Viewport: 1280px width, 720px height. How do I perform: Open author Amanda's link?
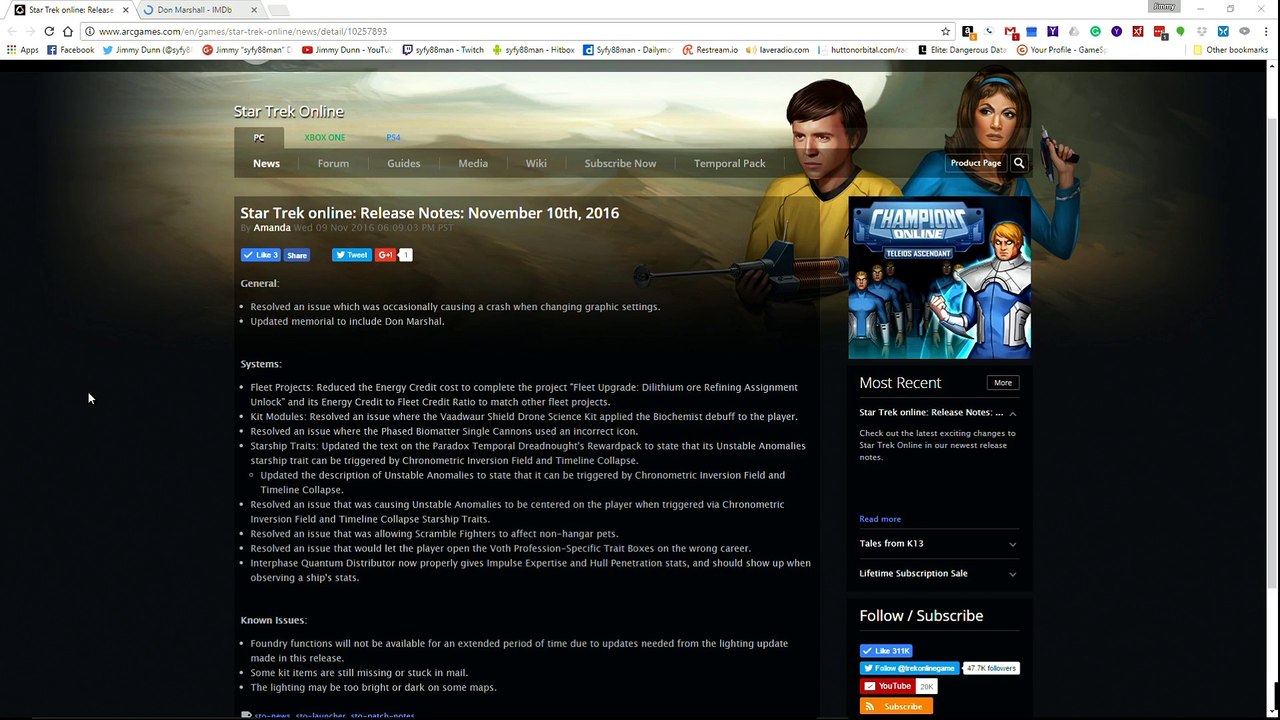272,228
